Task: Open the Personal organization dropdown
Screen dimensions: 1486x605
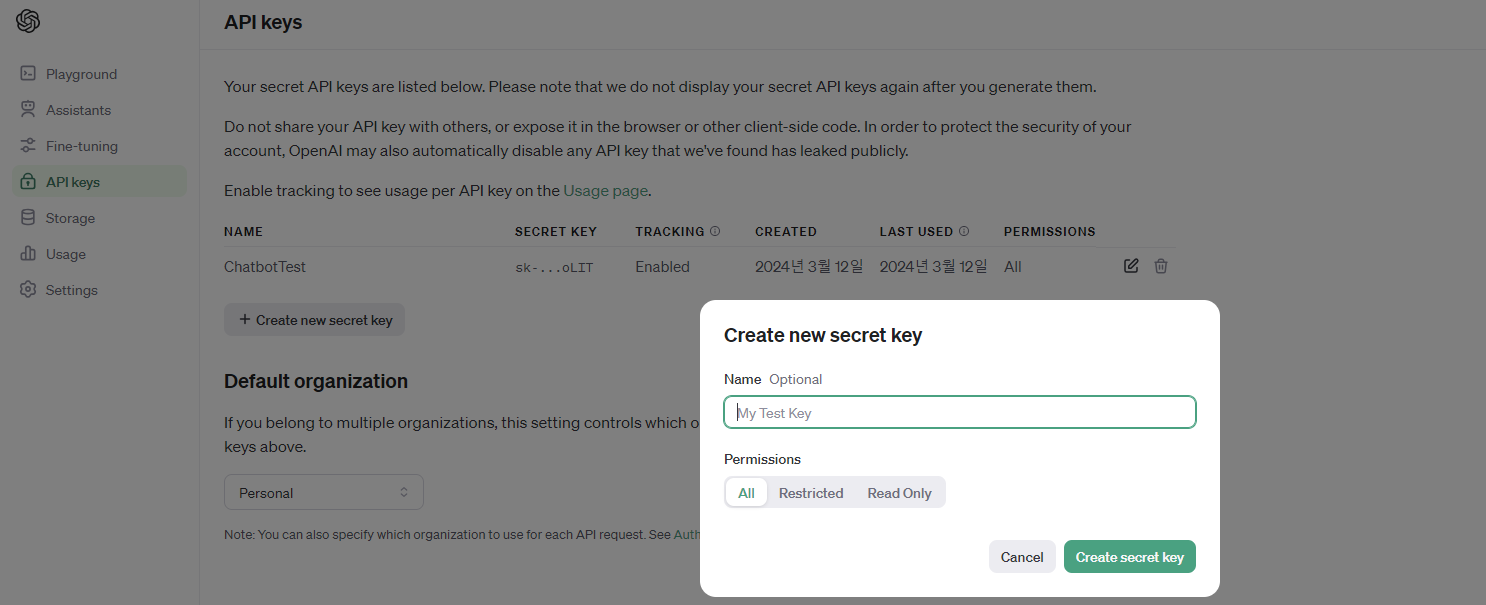Action: coord(324,492)
